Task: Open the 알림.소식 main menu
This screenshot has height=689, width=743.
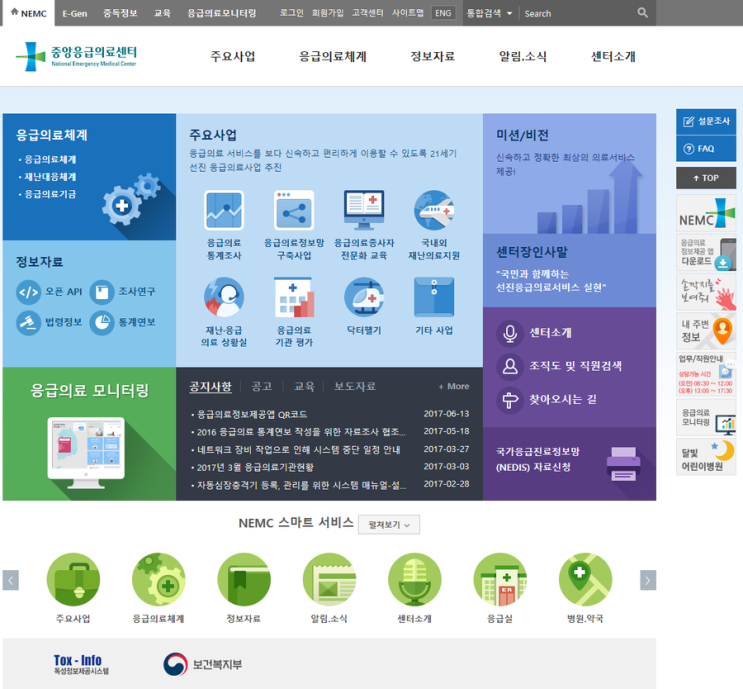Action: pos(523,56)
